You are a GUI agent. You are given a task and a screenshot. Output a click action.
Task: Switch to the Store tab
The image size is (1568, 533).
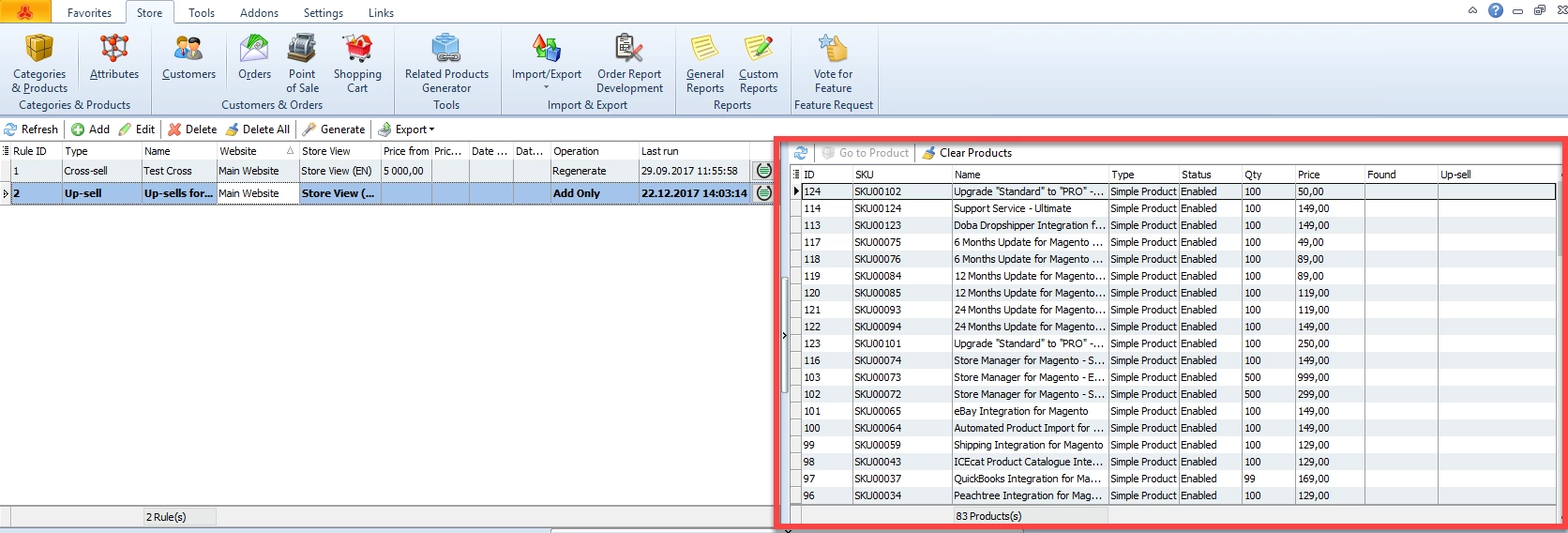click(149, 13)
